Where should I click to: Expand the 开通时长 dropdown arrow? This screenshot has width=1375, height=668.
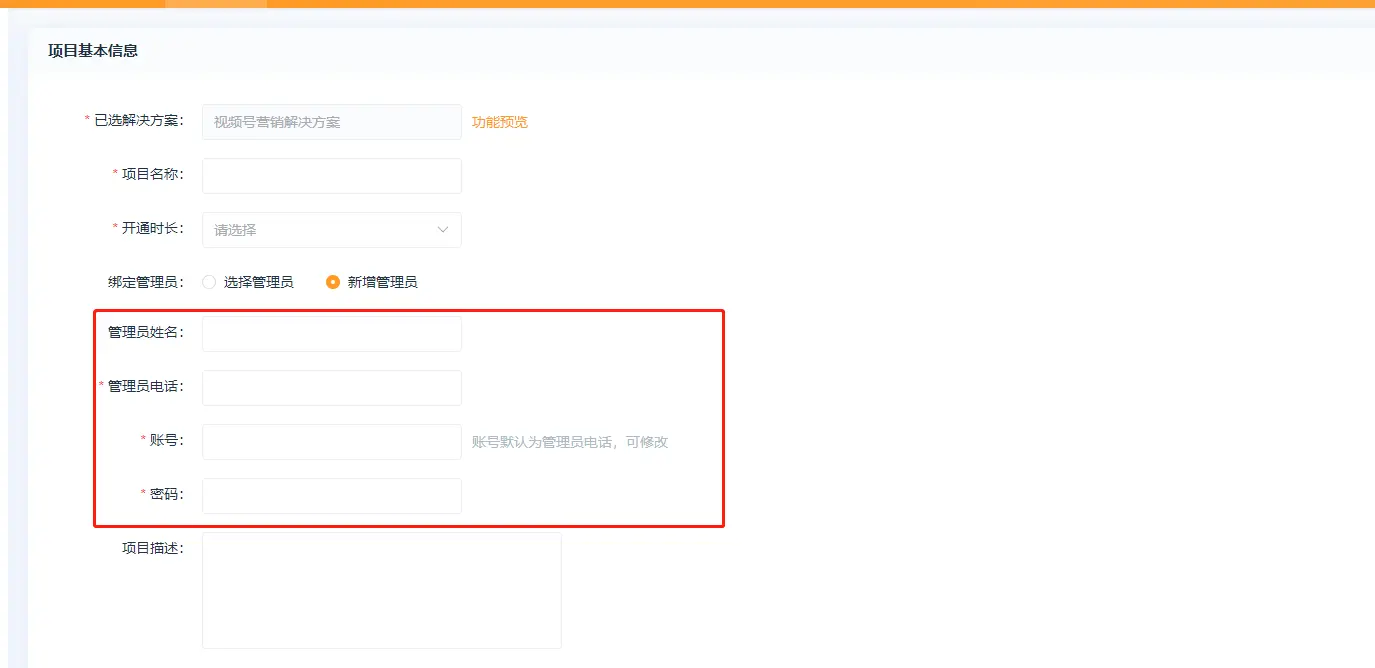443,230
